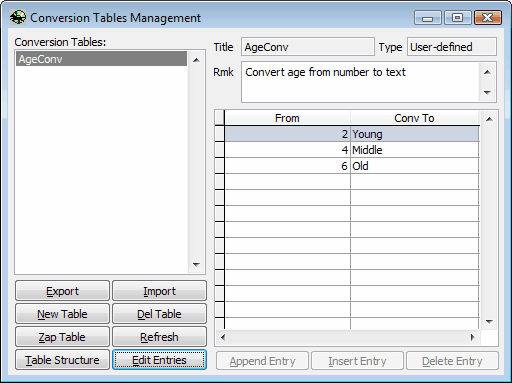Image resolution: width=512 pixels, height=383 pixels.
Task: Open Table Structure
Action: point(62,360)
